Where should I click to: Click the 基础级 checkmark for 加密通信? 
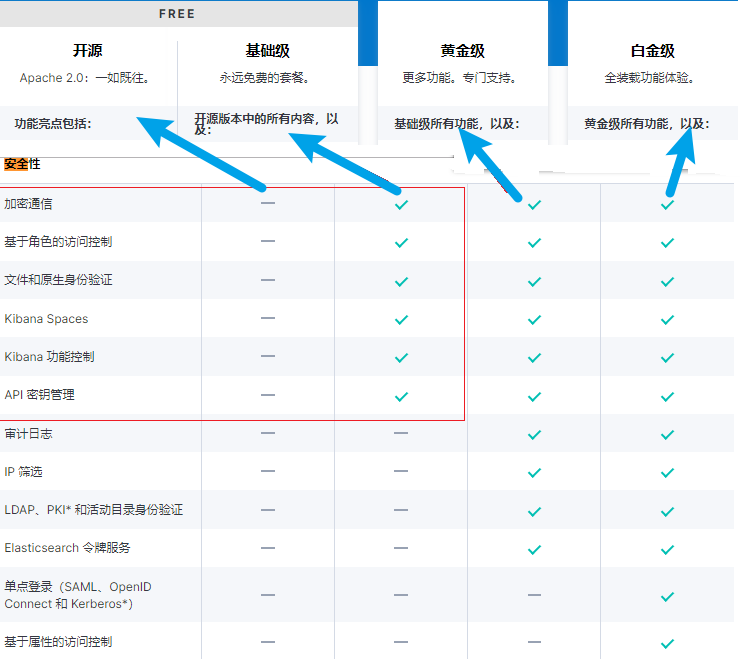401,204
